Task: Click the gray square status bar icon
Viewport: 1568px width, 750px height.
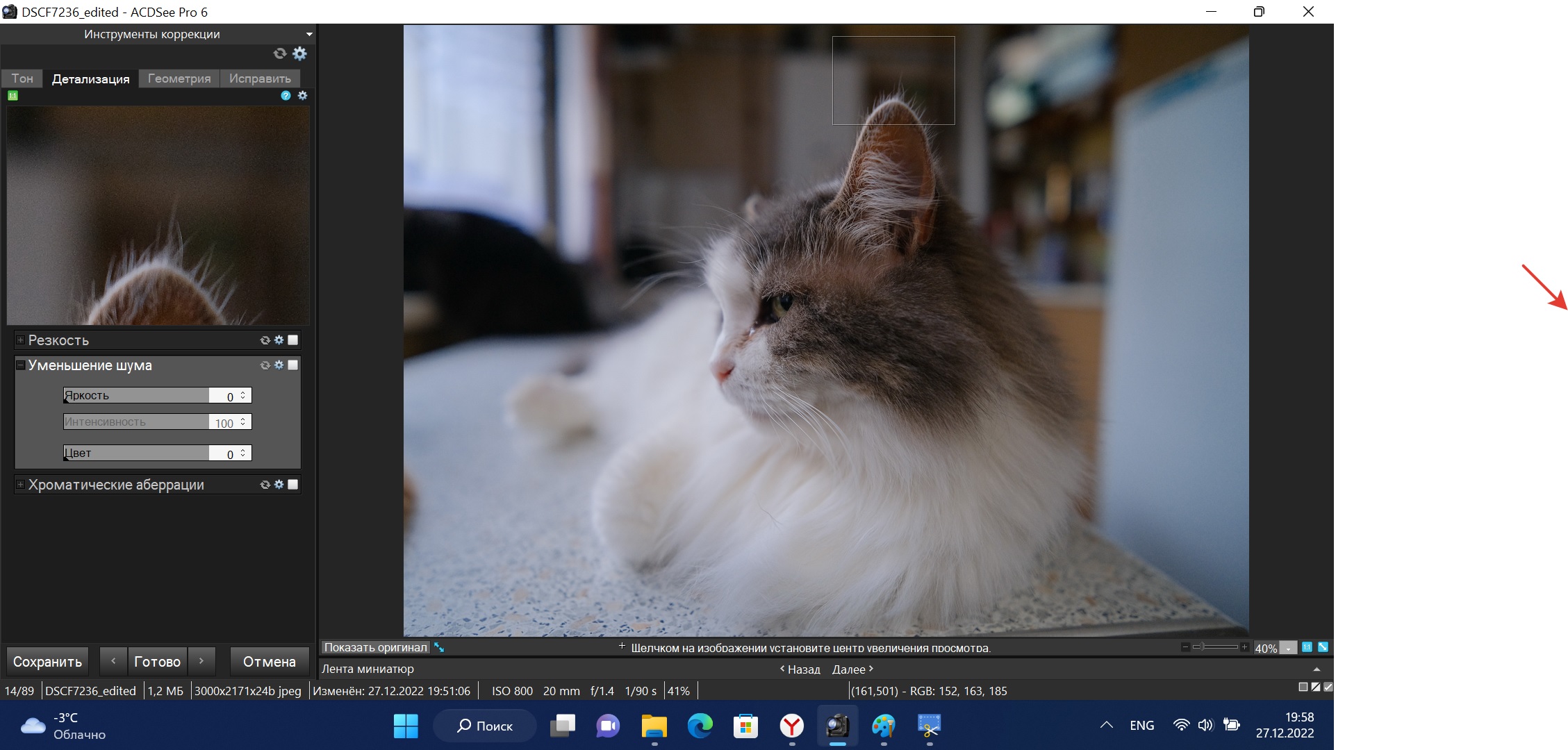Action: tap(1303, 687)
